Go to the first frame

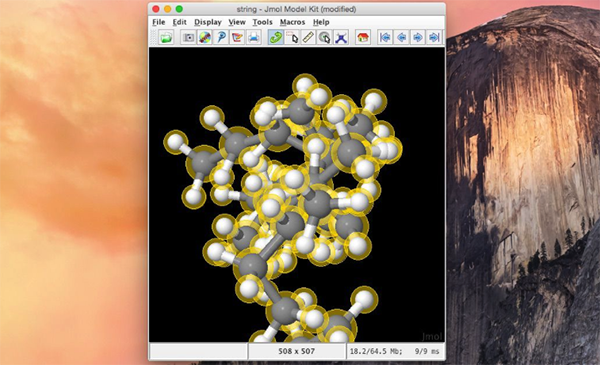(x=385, y=37)
